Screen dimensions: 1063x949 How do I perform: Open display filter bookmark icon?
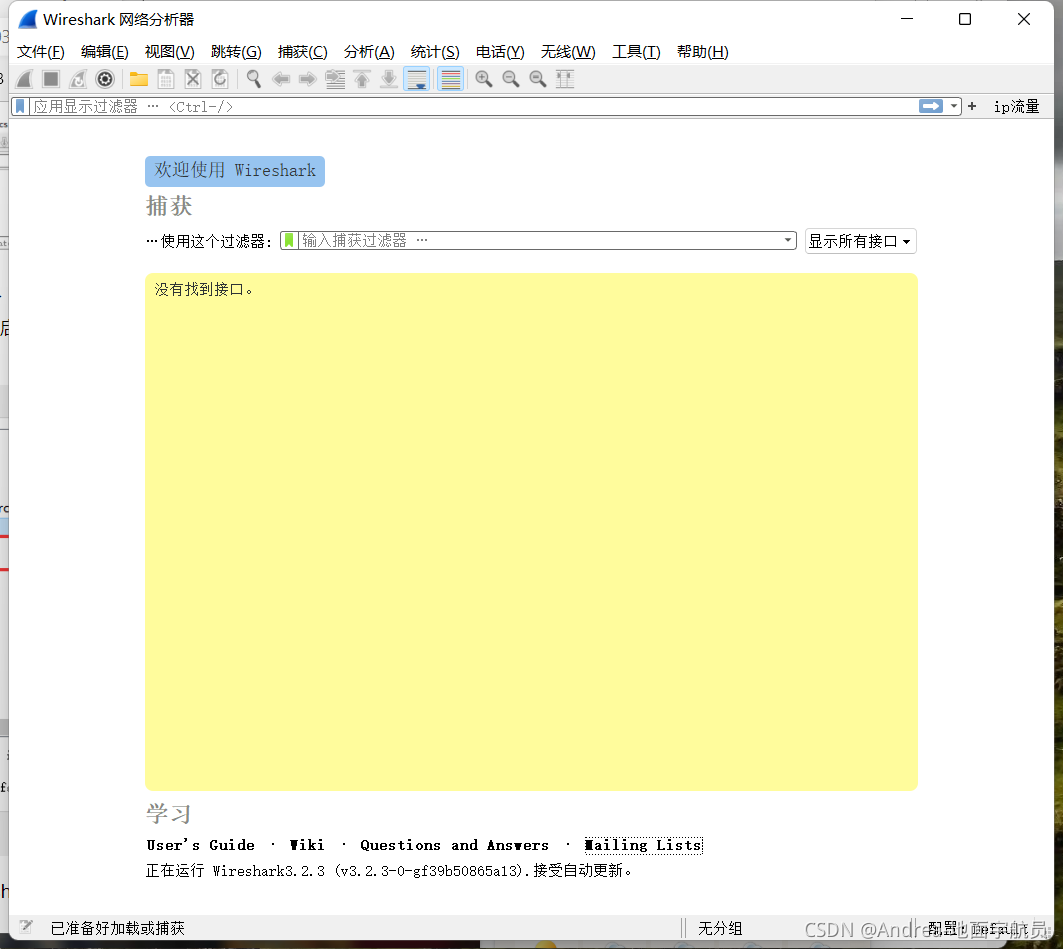(x=20, y=106)
